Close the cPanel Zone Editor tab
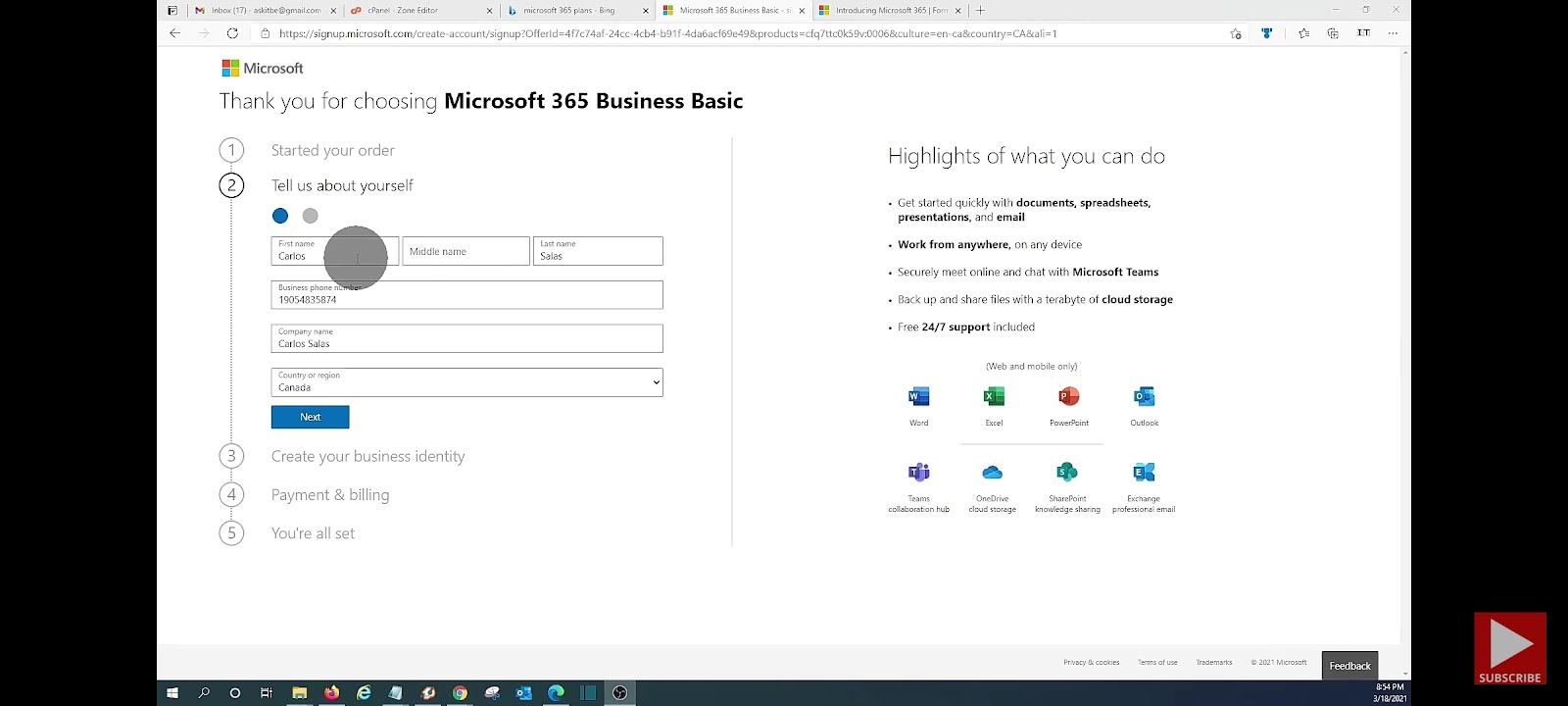Screen dimensions: 1568x706 tap(490, 11)
